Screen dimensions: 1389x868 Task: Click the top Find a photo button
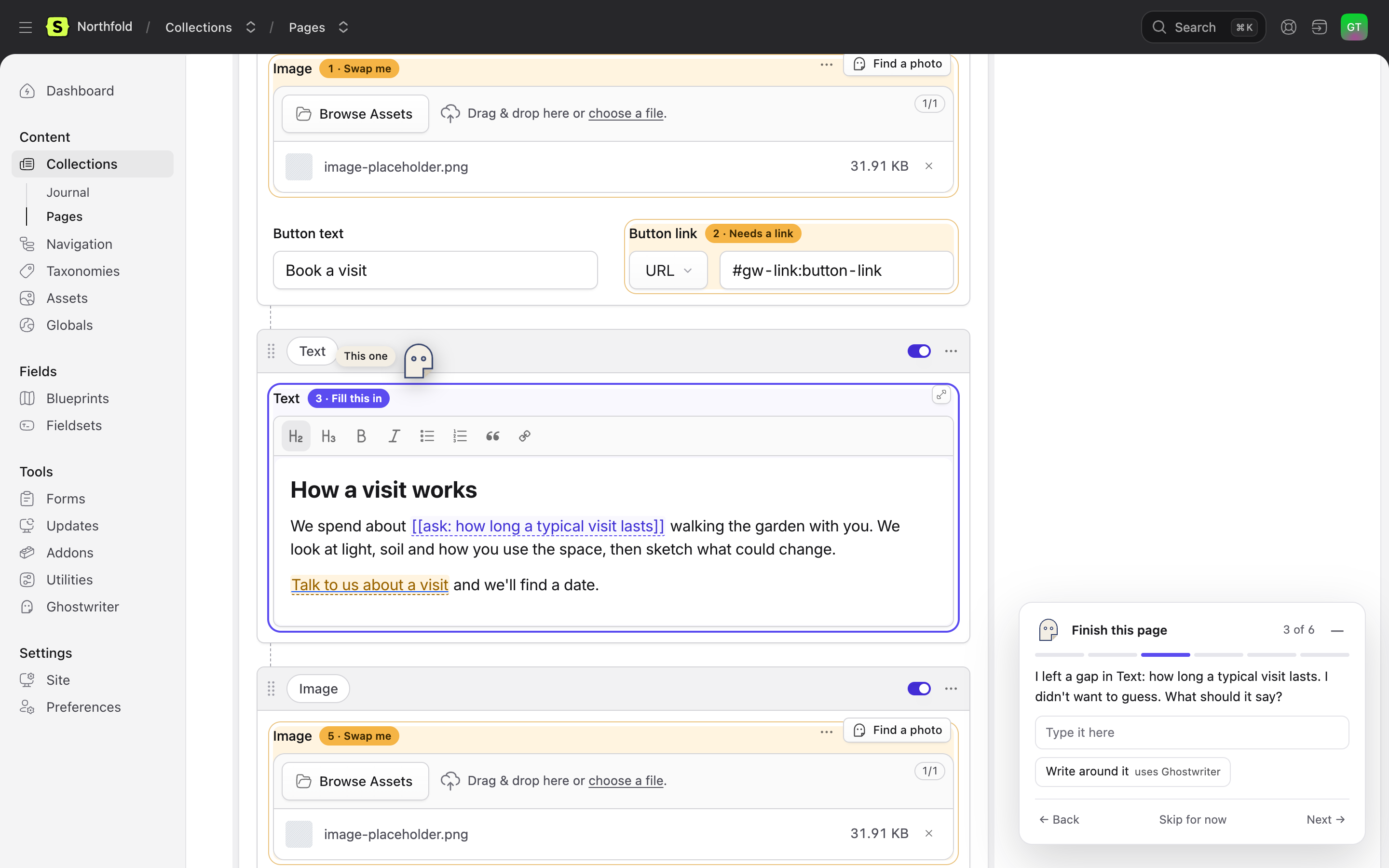tap(897, 64)
